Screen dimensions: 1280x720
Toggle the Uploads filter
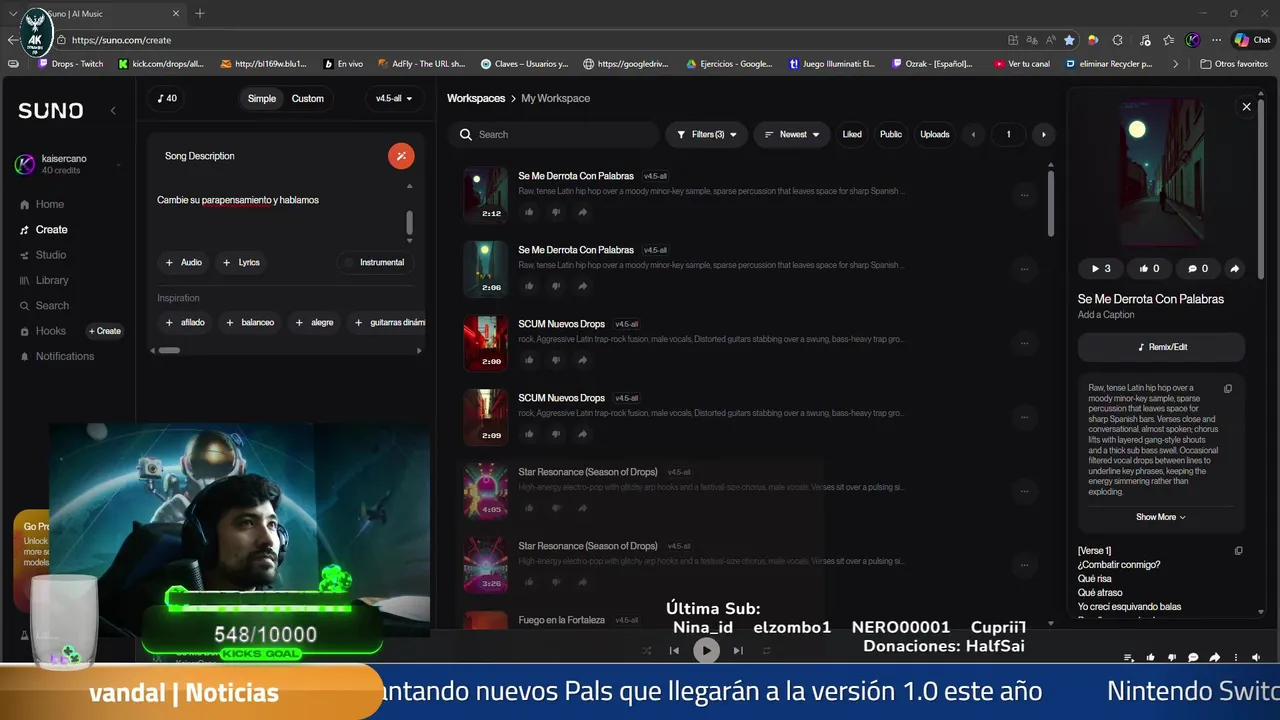click(x=935, y=134)
